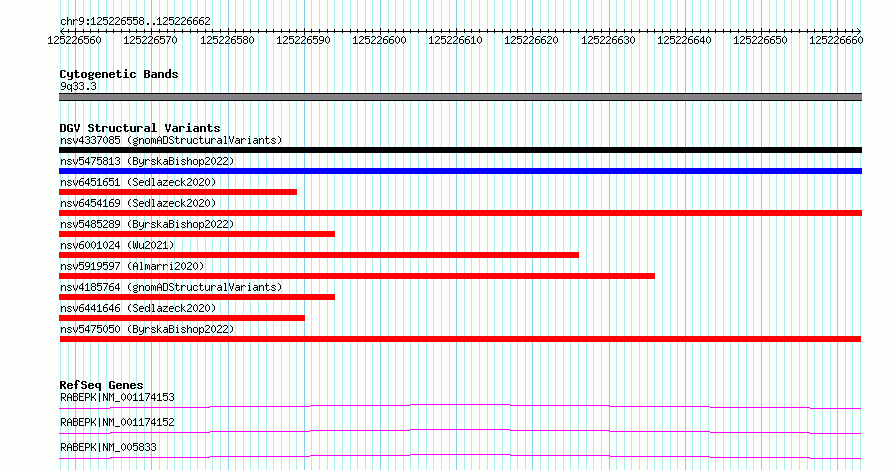The image size is (890, 470).
Task: Open the DGV Structural Variants track heading
Action: [140, 128]
